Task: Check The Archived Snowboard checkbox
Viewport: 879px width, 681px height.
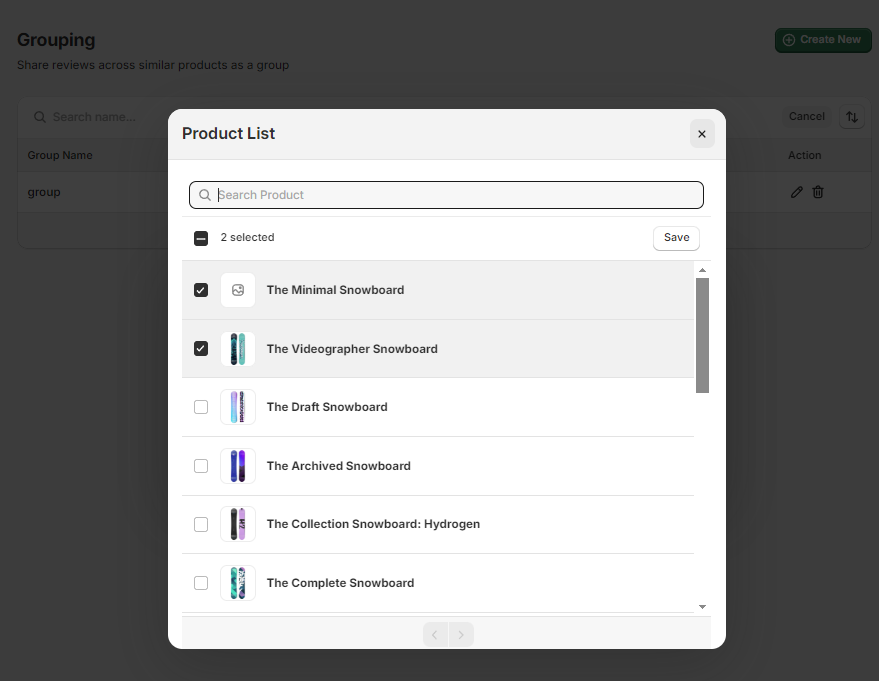Action: coord(201,466)
